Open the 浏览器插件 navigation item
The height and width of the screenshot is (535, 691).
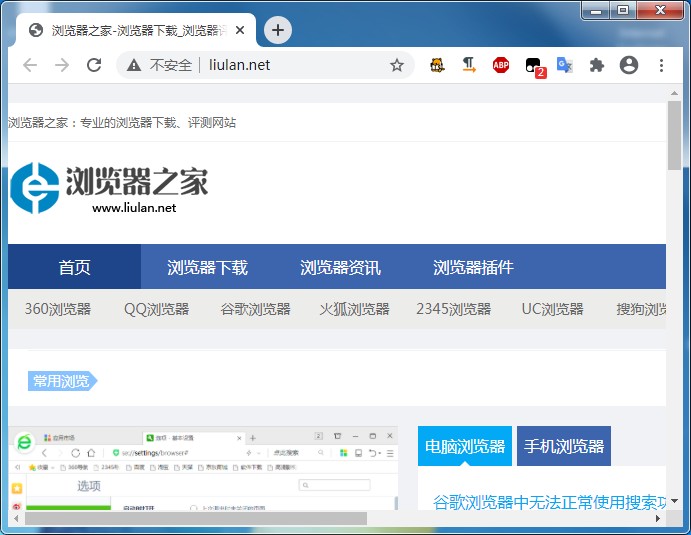pyautogui.click(x=473, y=267)
